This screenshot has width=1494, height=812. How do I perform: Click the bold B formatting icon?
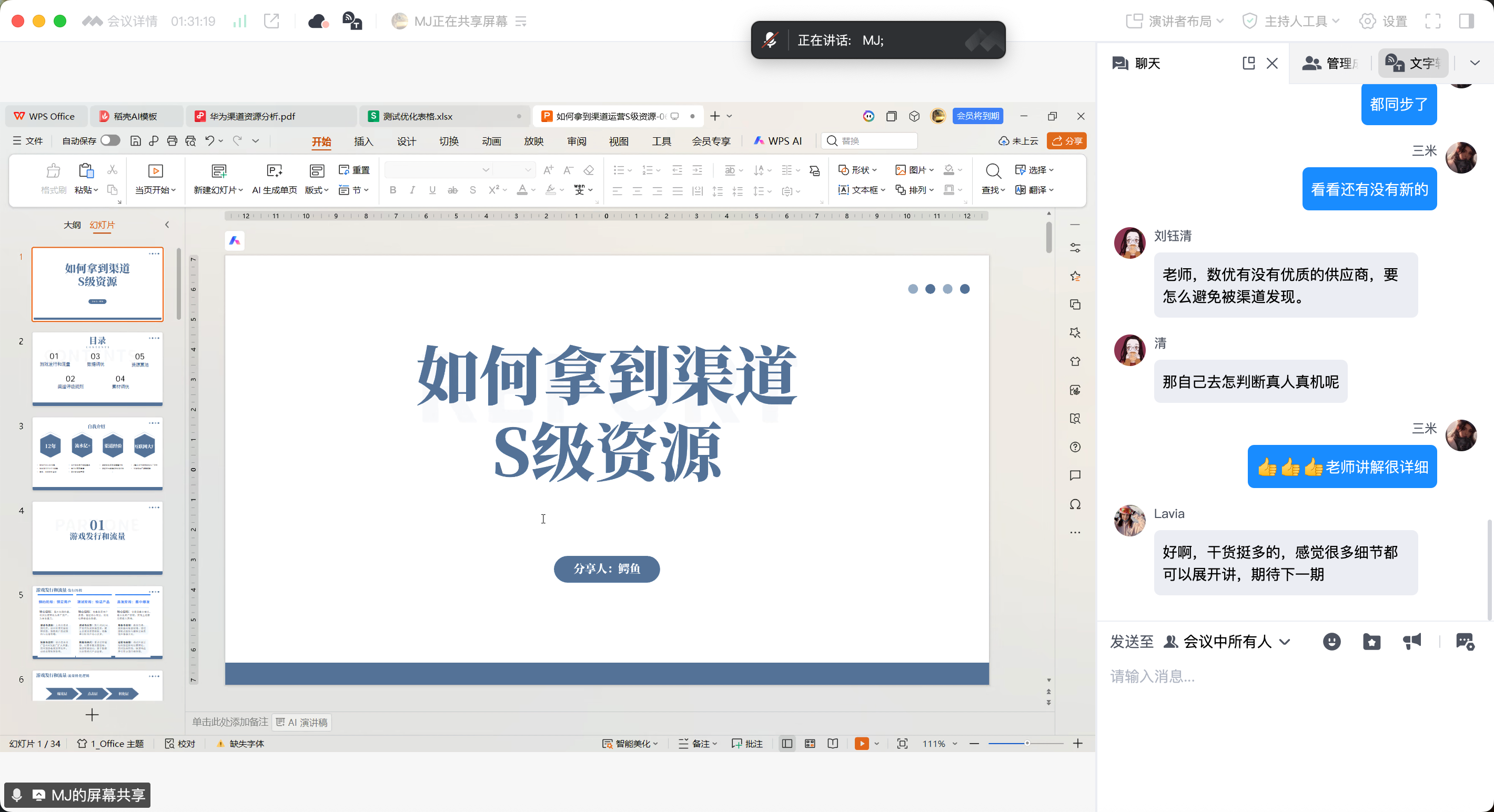pyautogui.click(x=392, y=190)
